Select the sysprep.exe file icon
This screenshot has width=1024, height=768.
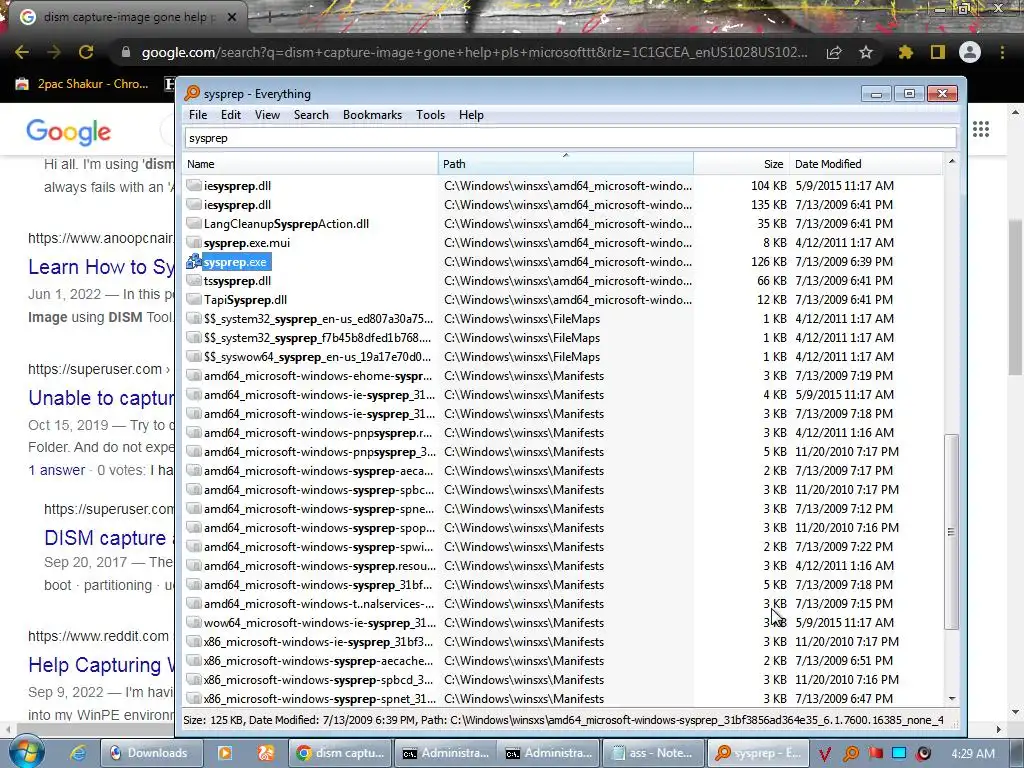tap(193, 262)
